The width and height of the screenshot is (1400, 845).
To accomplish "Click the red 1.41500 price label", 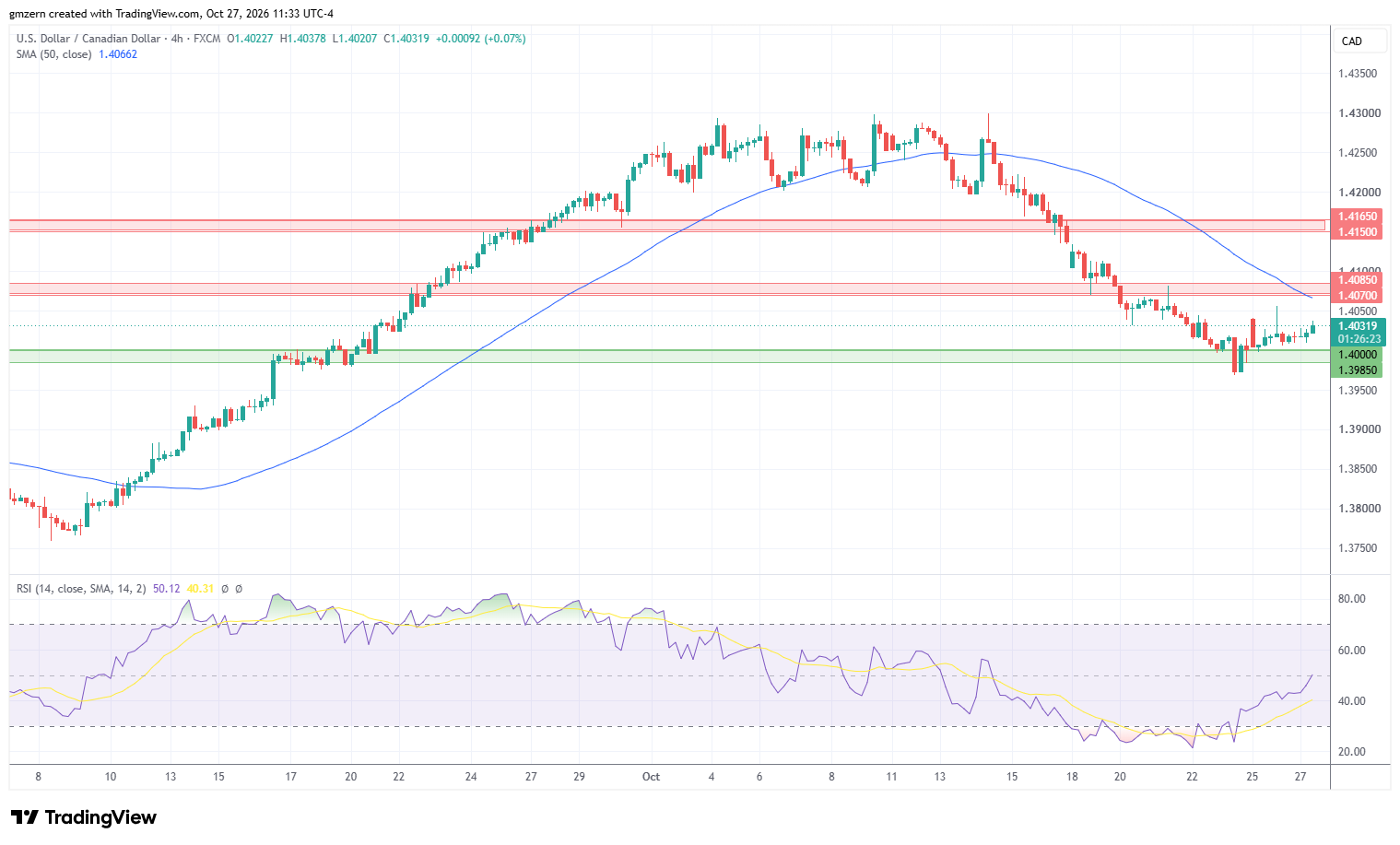I will point(1358,231).
